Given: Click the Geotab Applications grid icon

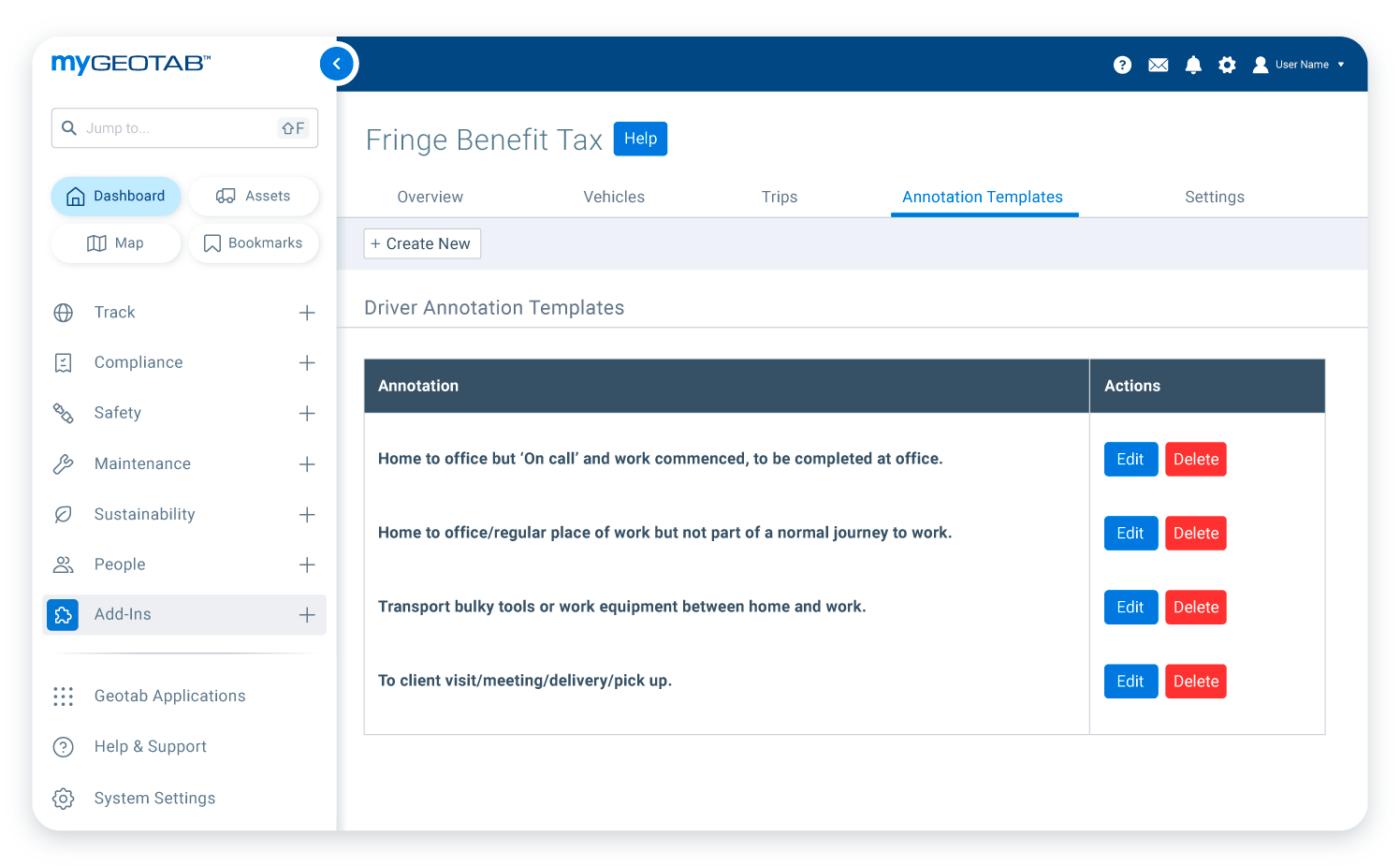Looking at the screenshot, I should 63,696.
